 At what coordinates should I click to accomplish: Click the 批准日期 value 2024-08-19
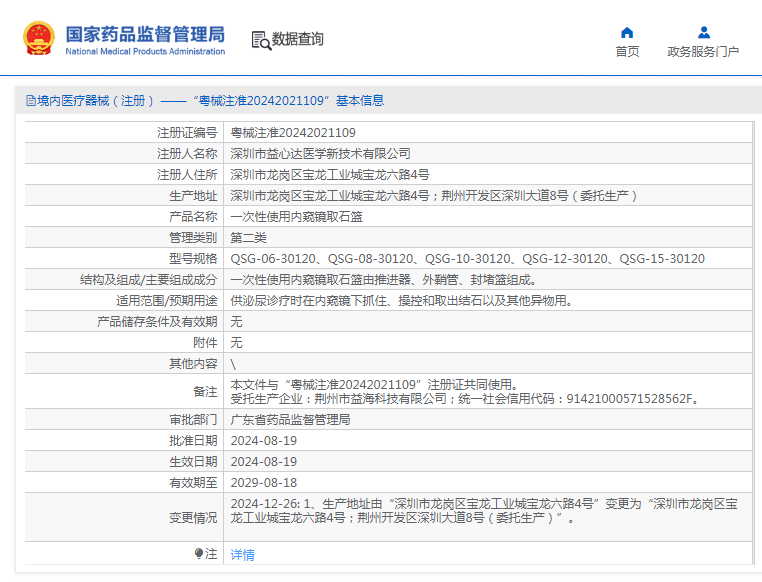(x=263, y=441)
